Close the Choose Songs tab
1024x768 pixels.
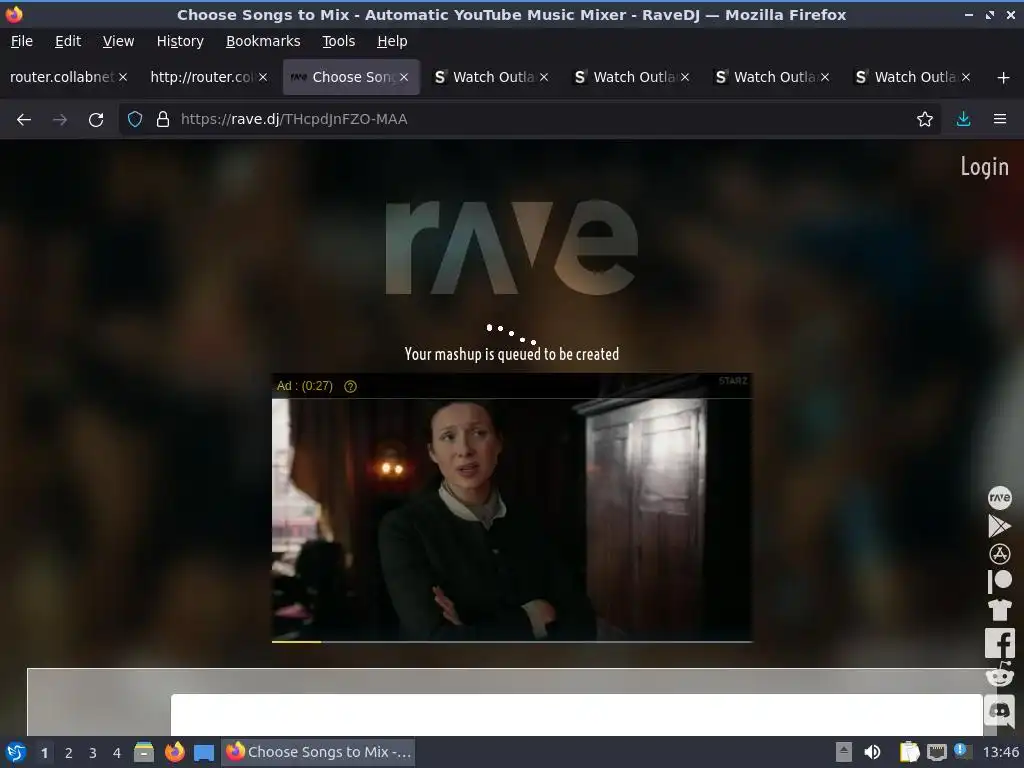tap(404, 77)
